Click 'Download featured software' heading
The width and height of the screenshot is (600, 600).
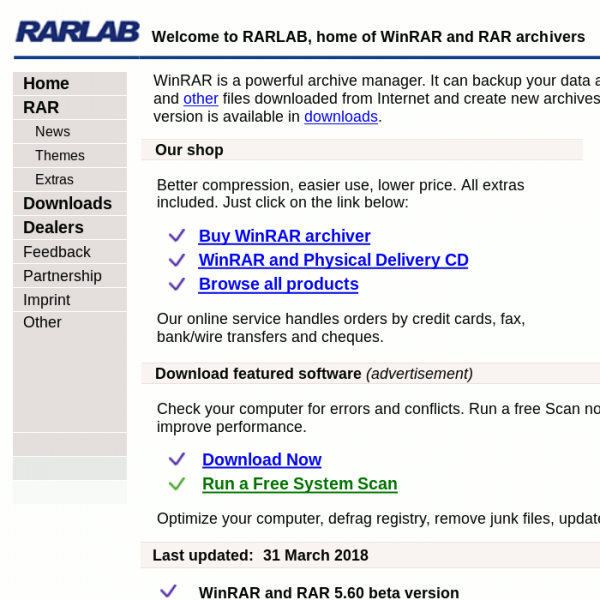pyautogui.click(x=258, y=374)
